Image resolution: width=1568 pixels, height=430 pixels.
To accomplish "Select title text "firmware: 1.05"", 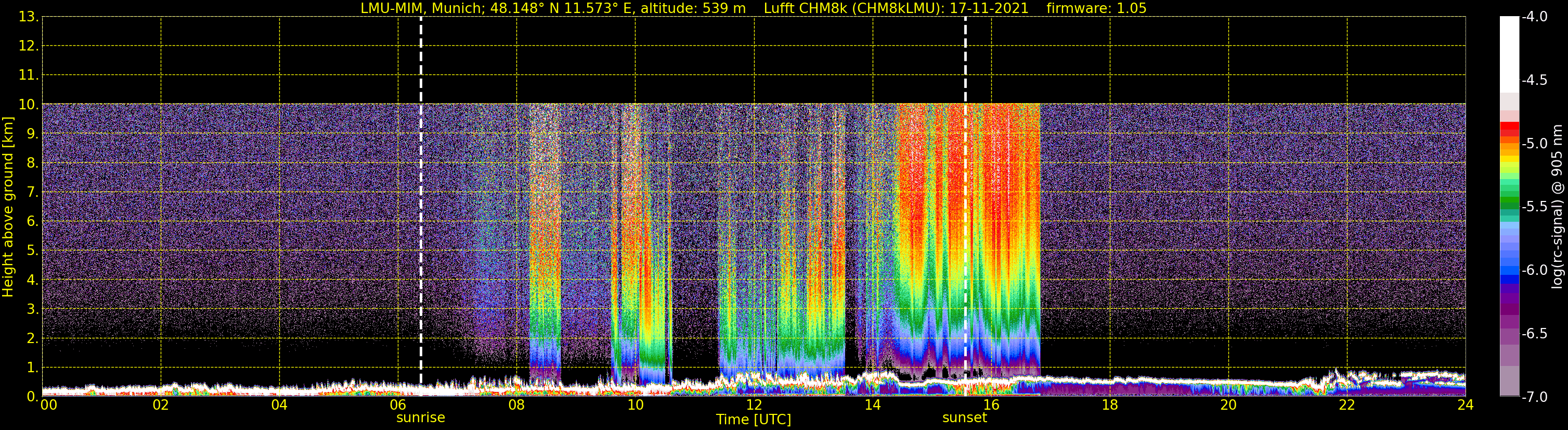I will coord(1096,8).
